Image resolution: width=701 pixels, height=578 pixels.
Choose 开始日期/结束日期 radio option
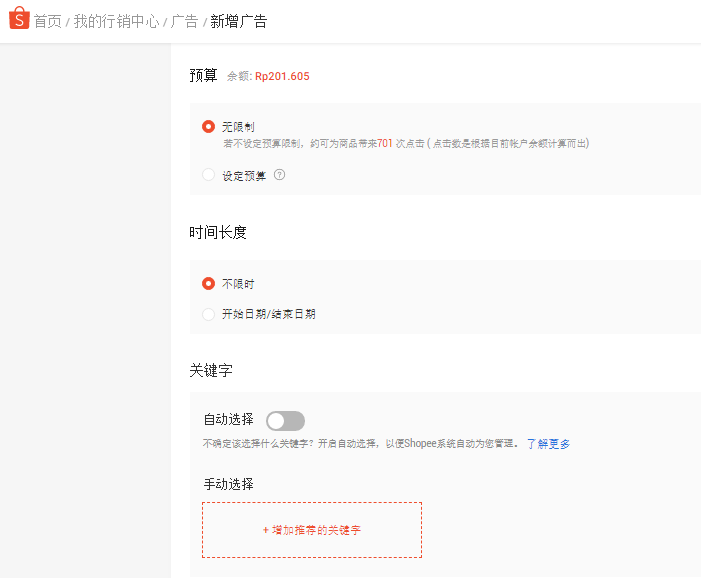[209, 314]
